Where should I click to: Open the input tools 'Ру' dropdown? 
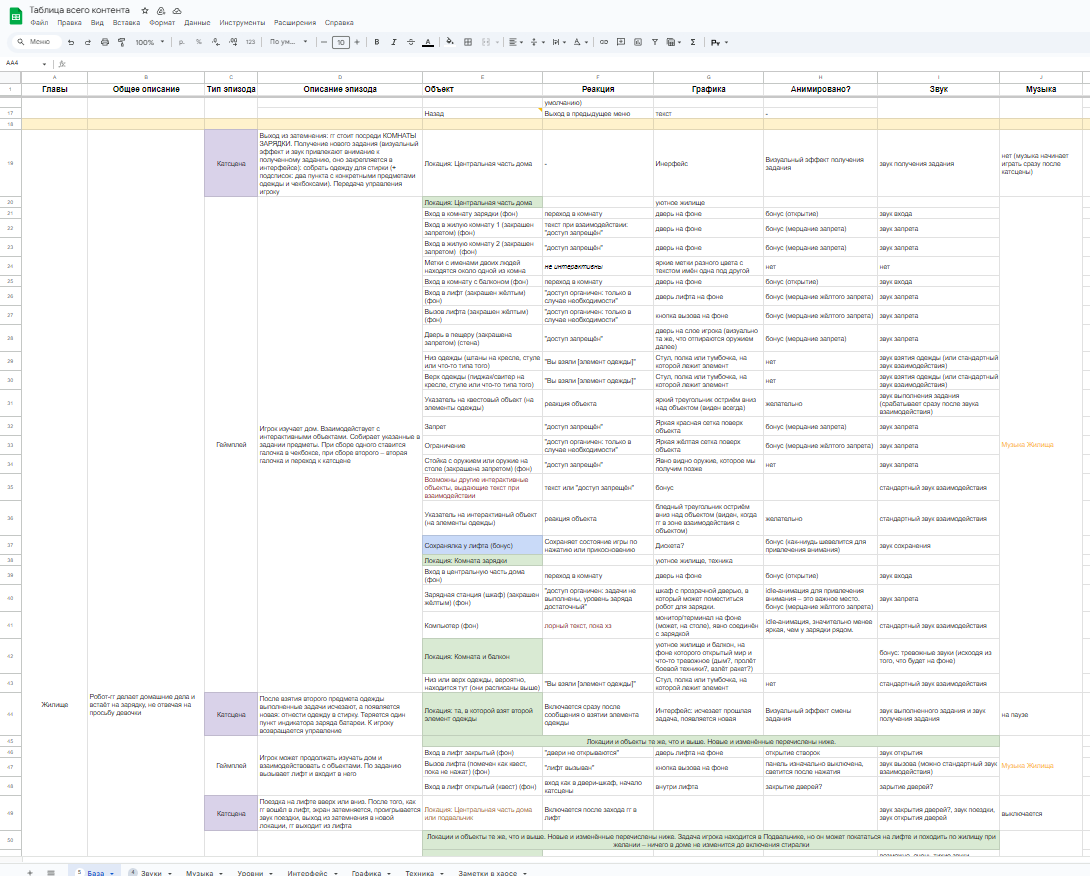click(719, 42)
